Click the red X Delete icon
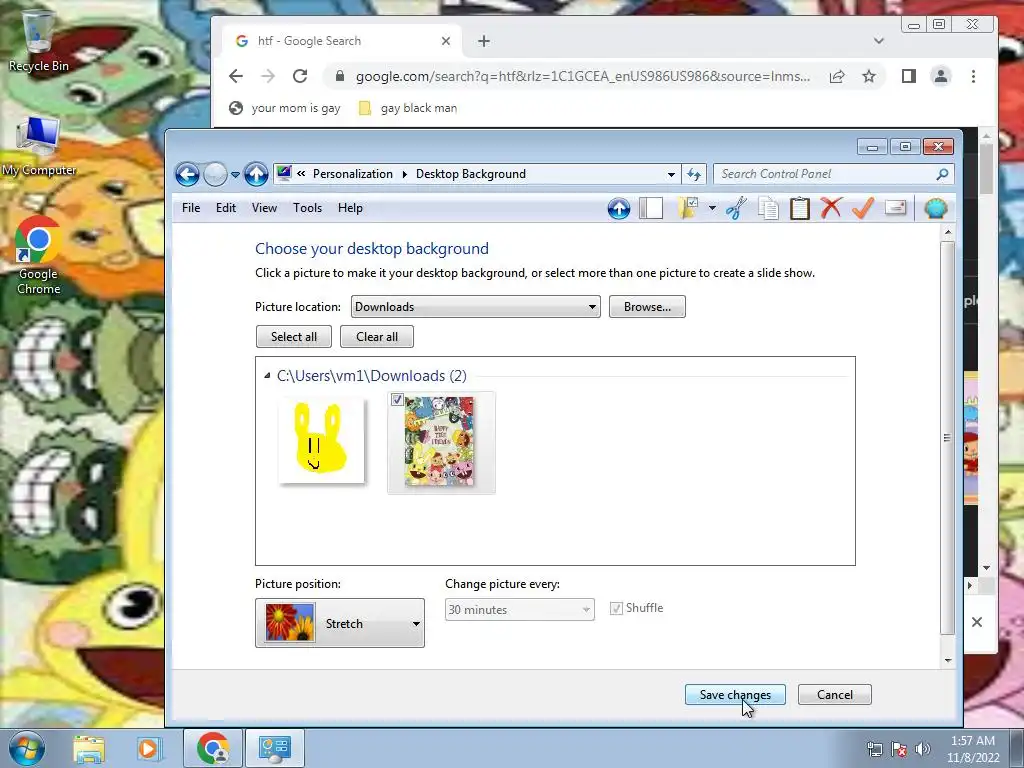Screen dimensions: 1024x768 (831, 208)
